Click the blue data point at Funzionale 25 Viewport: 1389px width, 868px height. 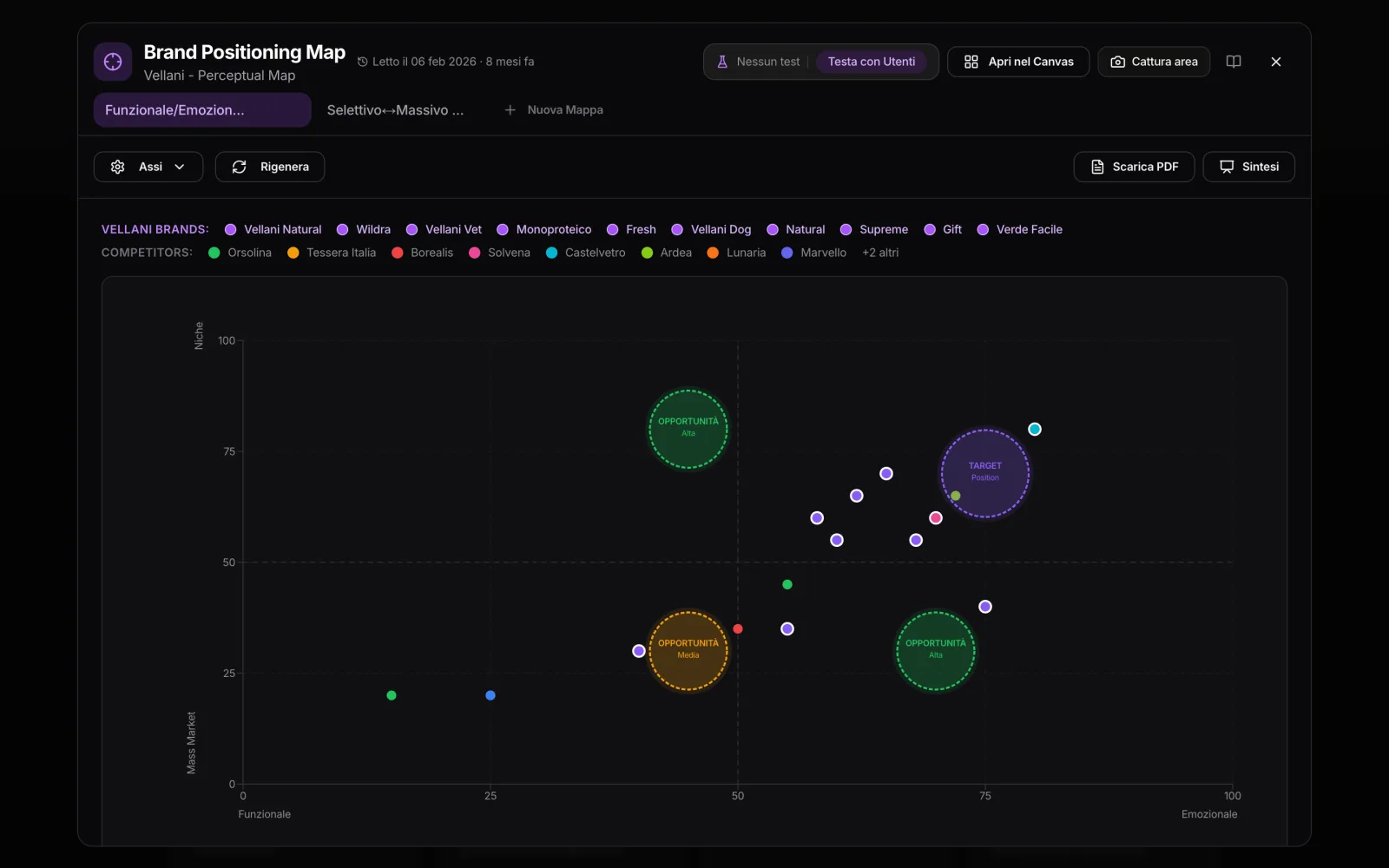pos(490,695)
